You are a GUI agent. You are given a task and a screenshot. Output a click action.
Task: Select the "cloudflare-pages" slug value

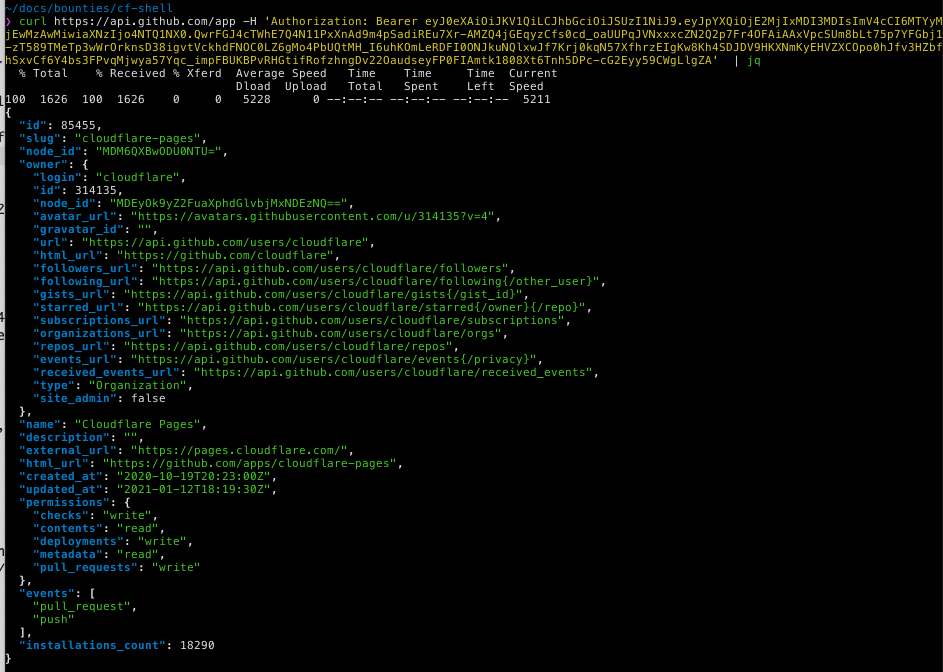pyautogui.click(x=138, y=138)
